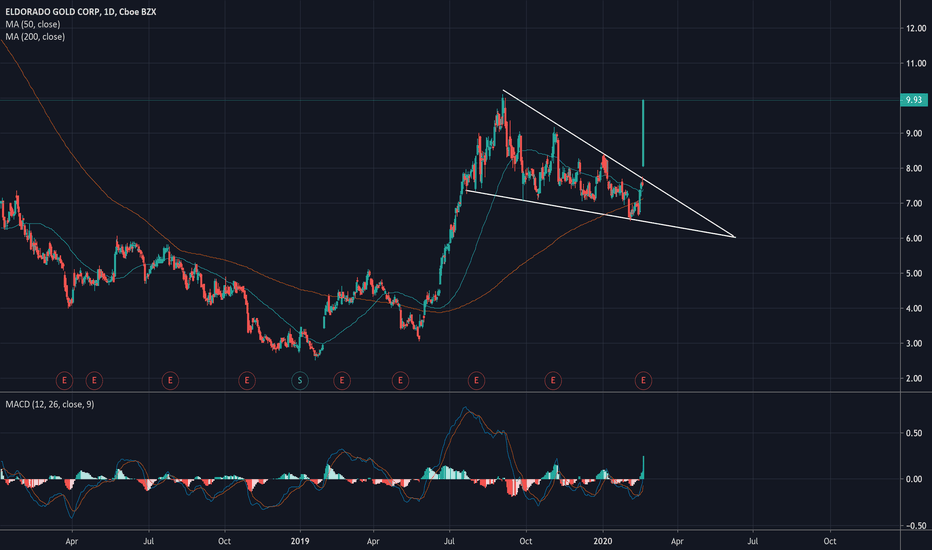
Task: Click the 0.50 MACD scale label
Action: pos(914,433)
